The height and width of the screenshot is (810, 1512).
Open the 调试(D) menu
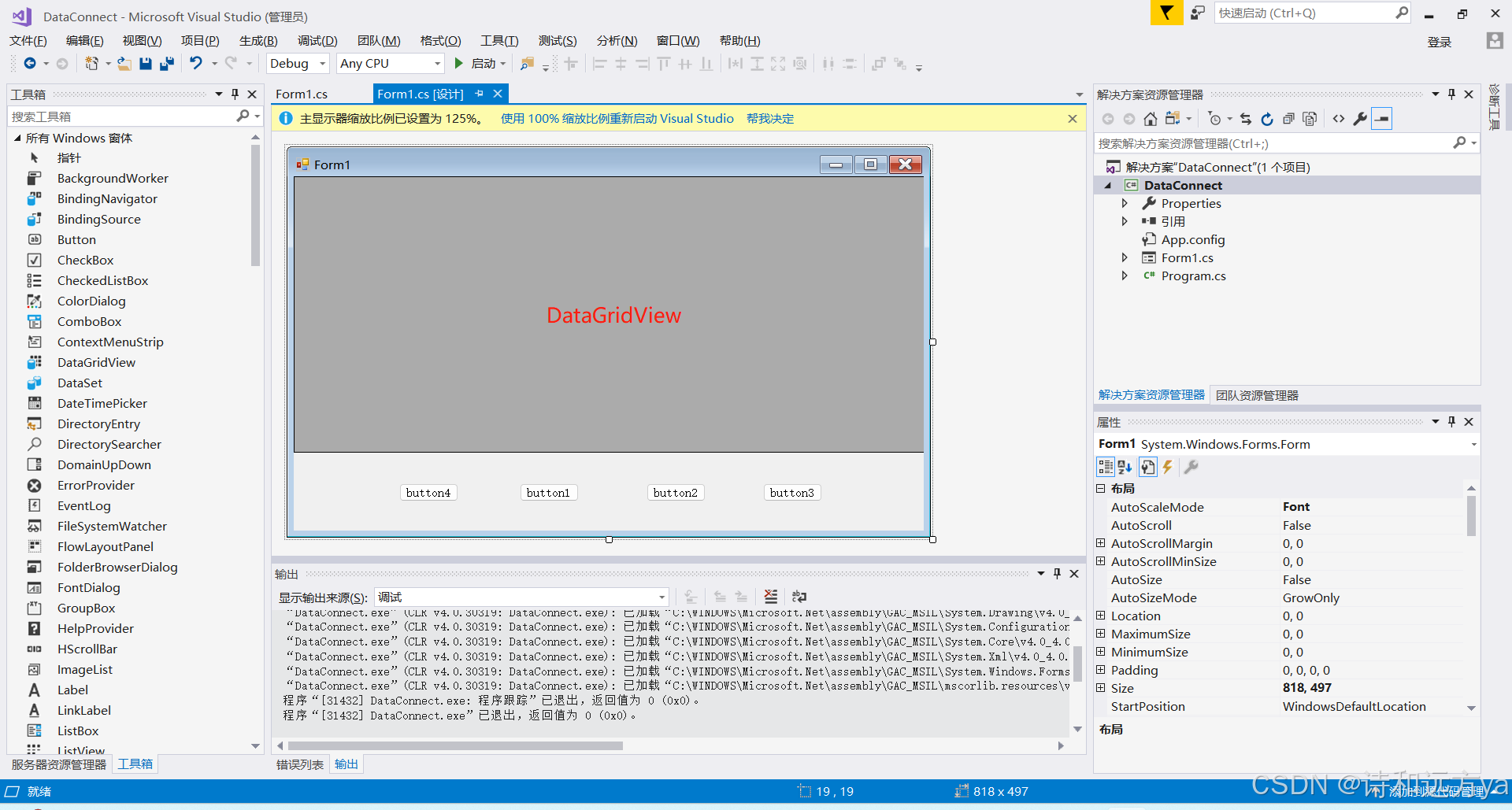(317, 40)
